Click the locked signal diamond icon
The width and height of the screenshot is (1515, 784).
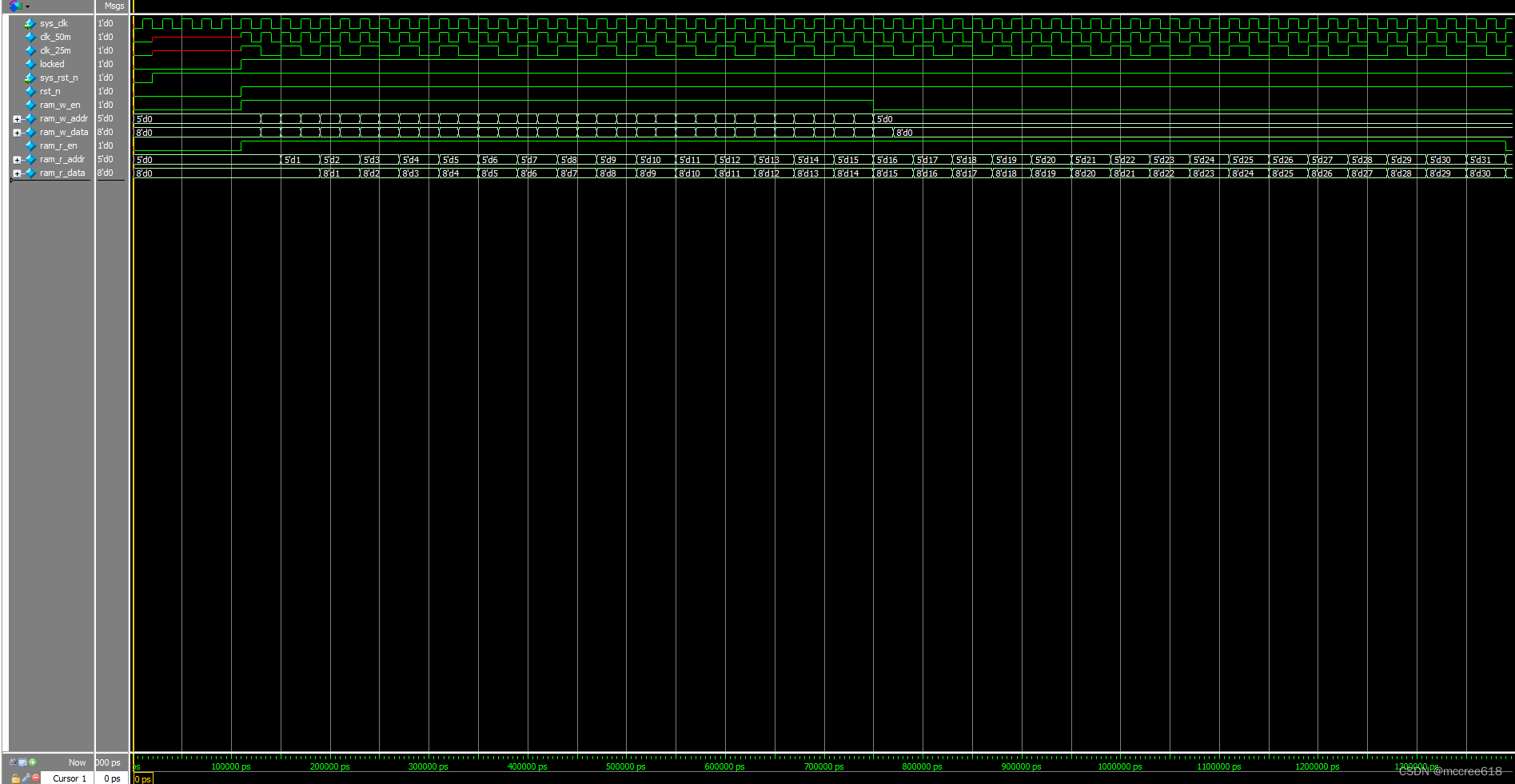tap(30, 64)
